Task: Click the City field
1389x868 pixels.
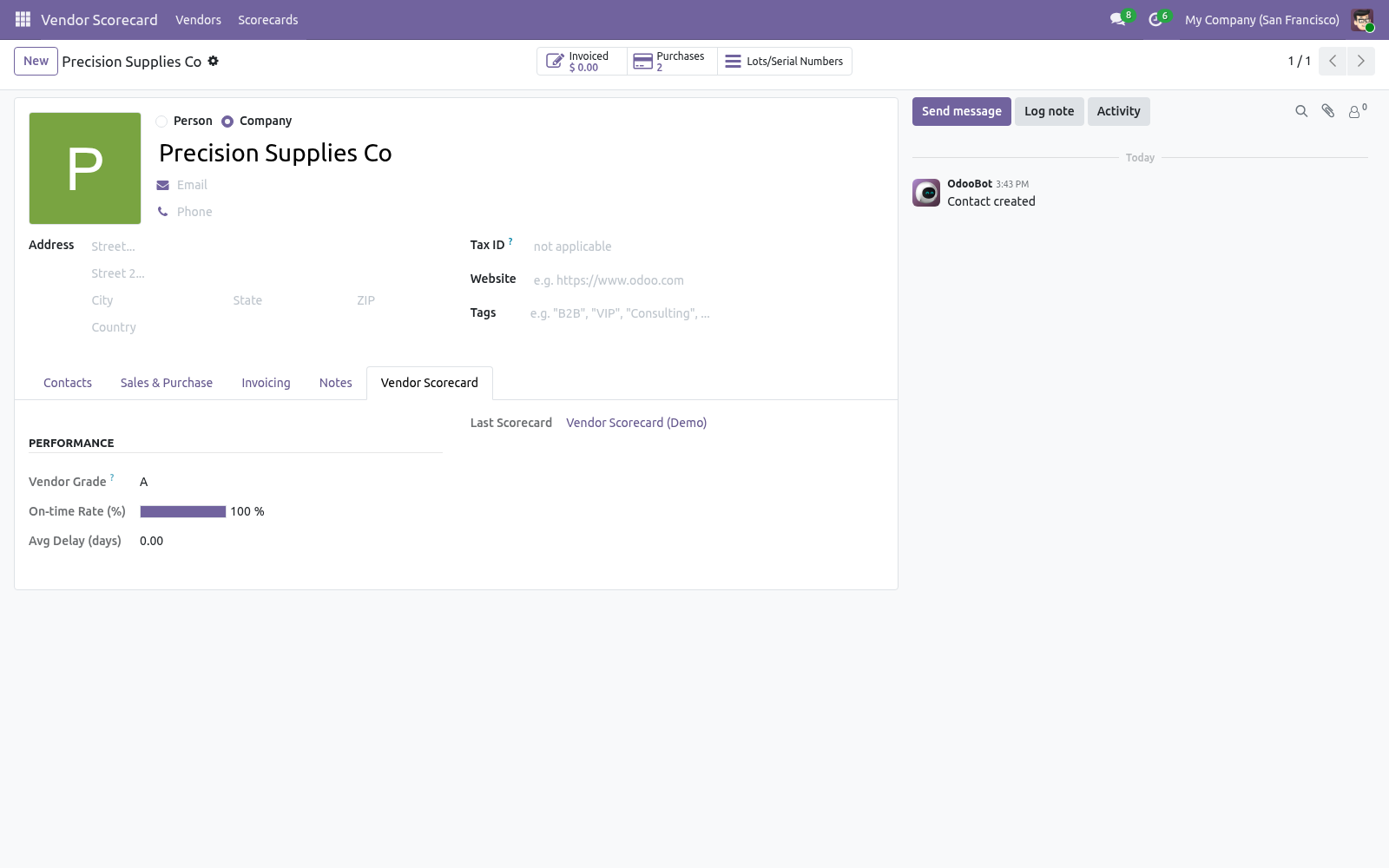Action: tap(158, 300)
